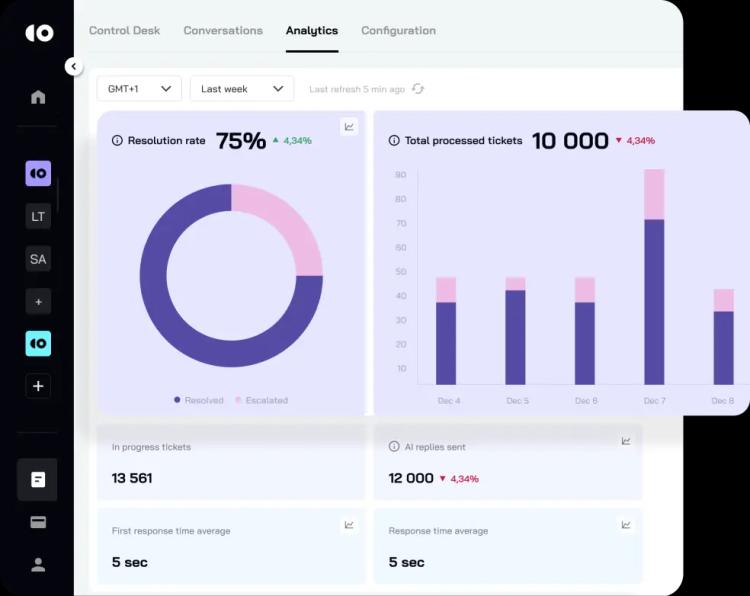750x596 pixels.
Task: Click the info icon next to Resolution rate
Action: coord(117,141)
